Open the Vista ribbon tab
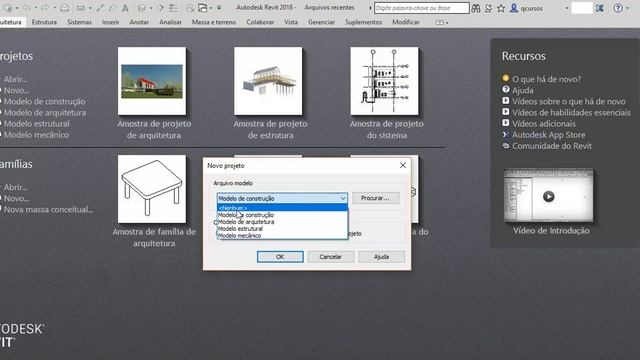Screen dimensions: 640x360 click(291, 22)
